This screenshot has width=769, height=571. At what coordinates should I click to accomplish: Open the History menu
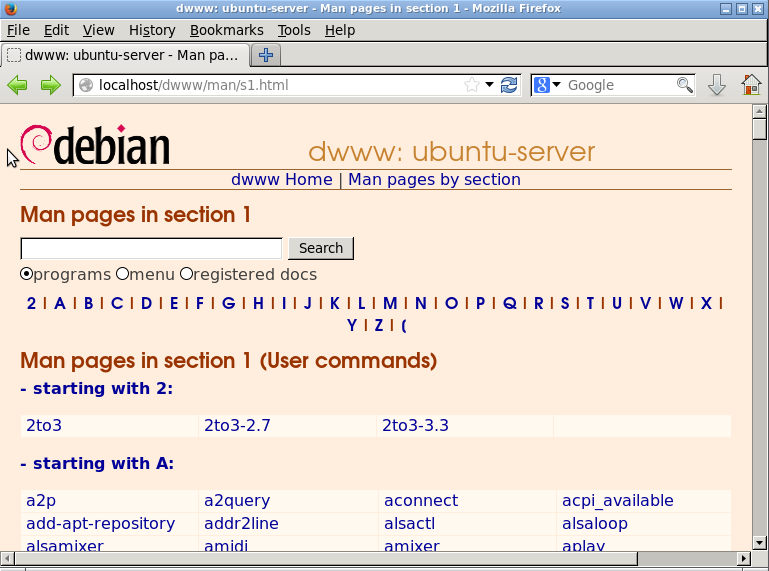point(152,30)
